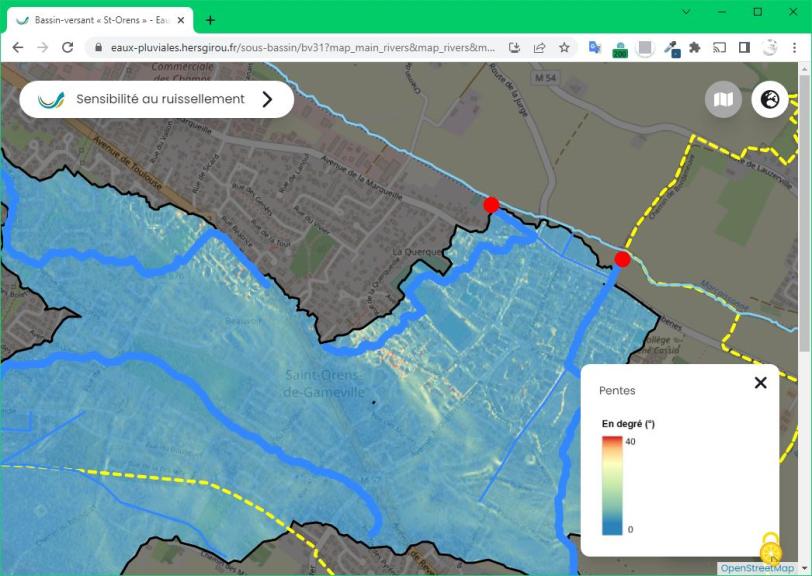This screenshot has width=812, height=576.
Task: Click the map basemap icon button
Action: [723, 99]
